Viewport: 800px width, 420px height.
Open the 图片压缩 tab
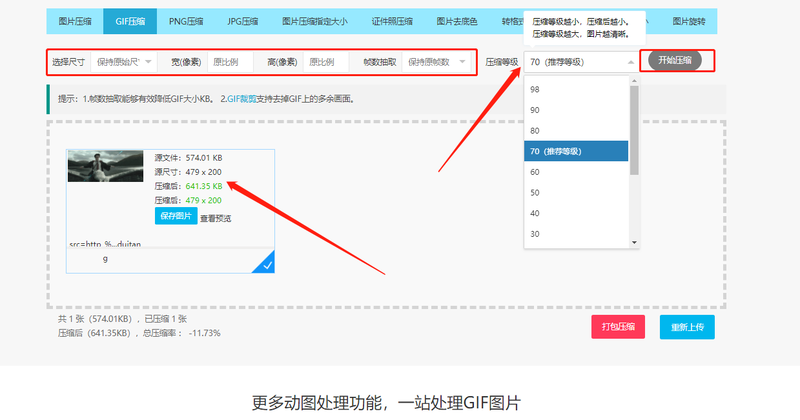click(x=75, y=21)
